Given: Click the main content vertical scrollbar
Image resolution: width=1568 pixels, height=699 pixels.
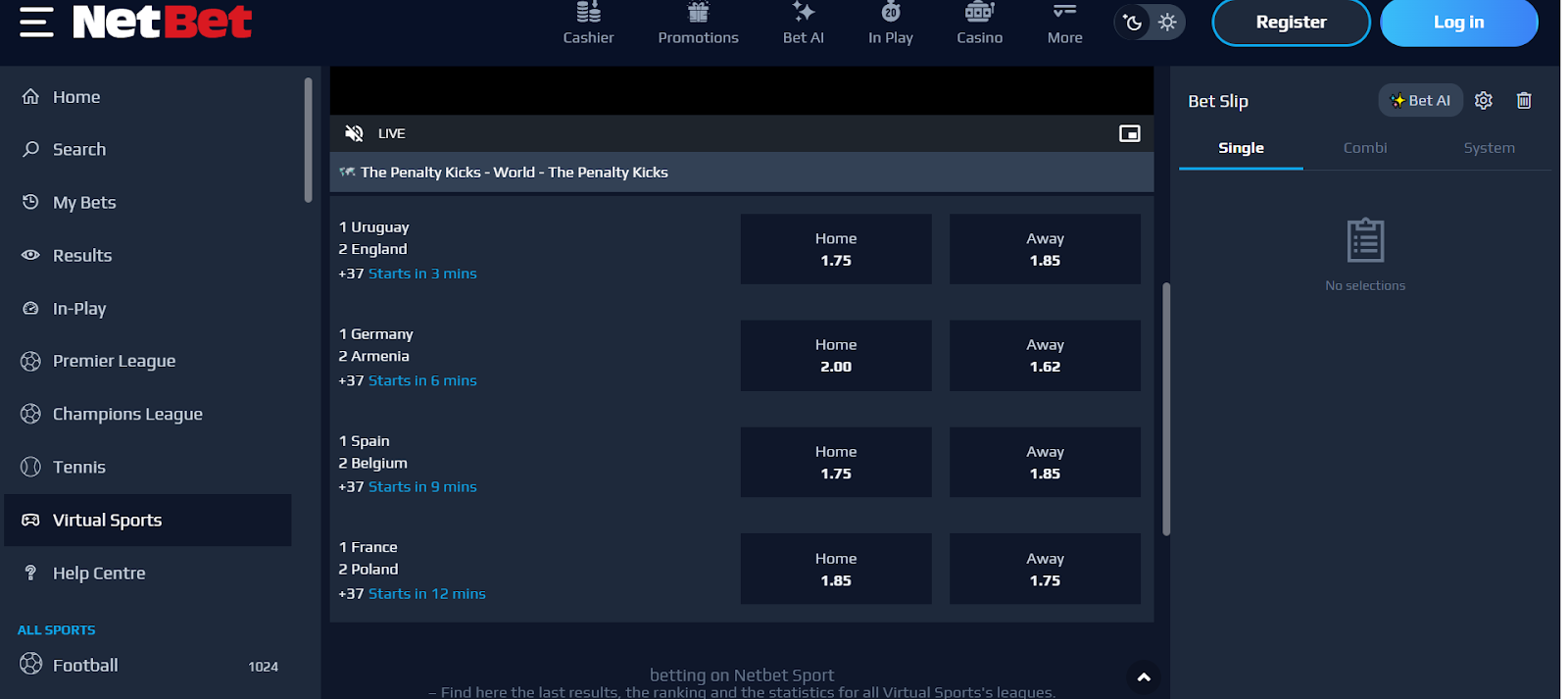Looking at the screenshot, I should coord(1166,409).
